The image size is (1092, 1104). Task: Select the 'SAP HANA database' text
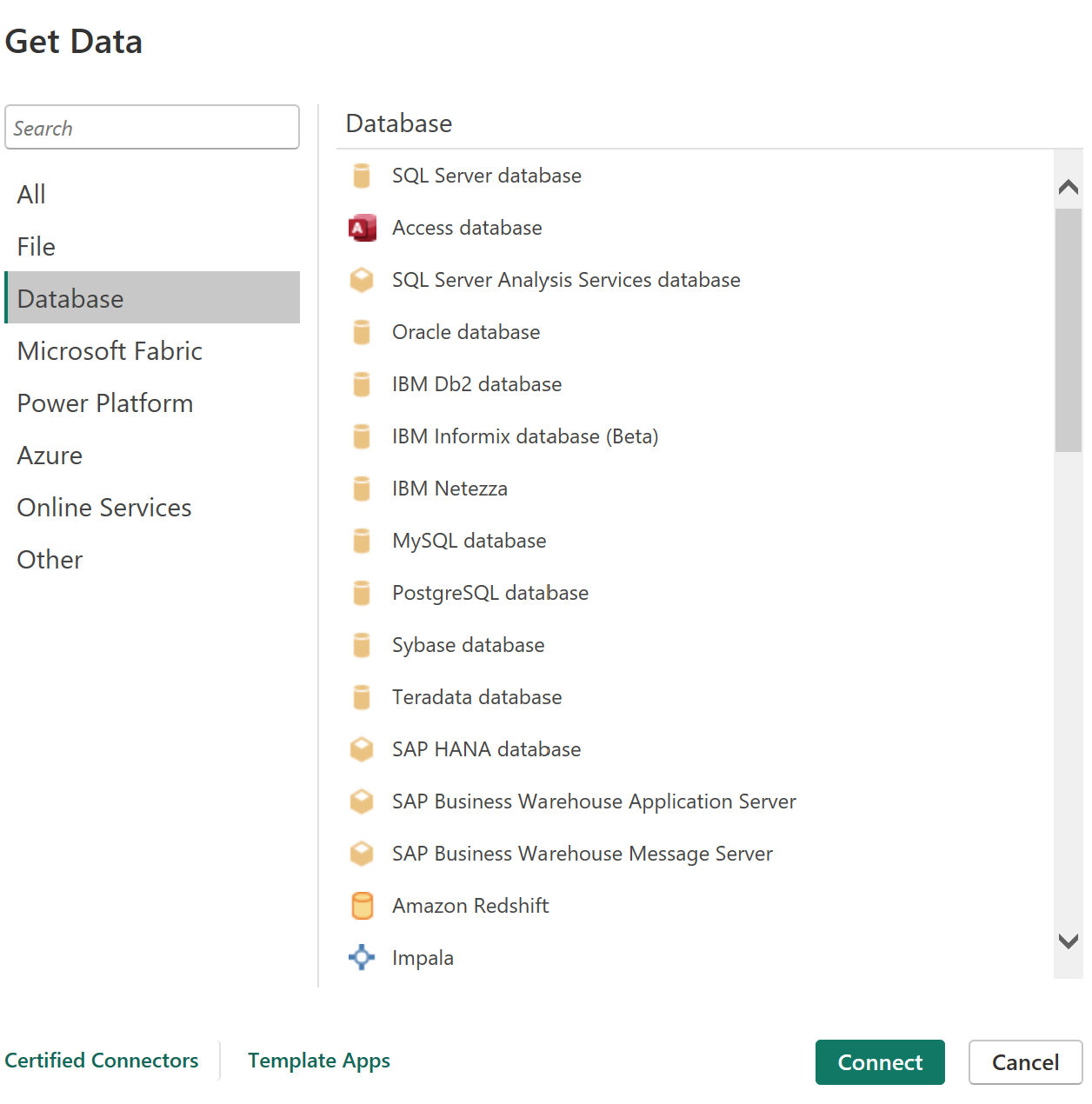point(486,749)
